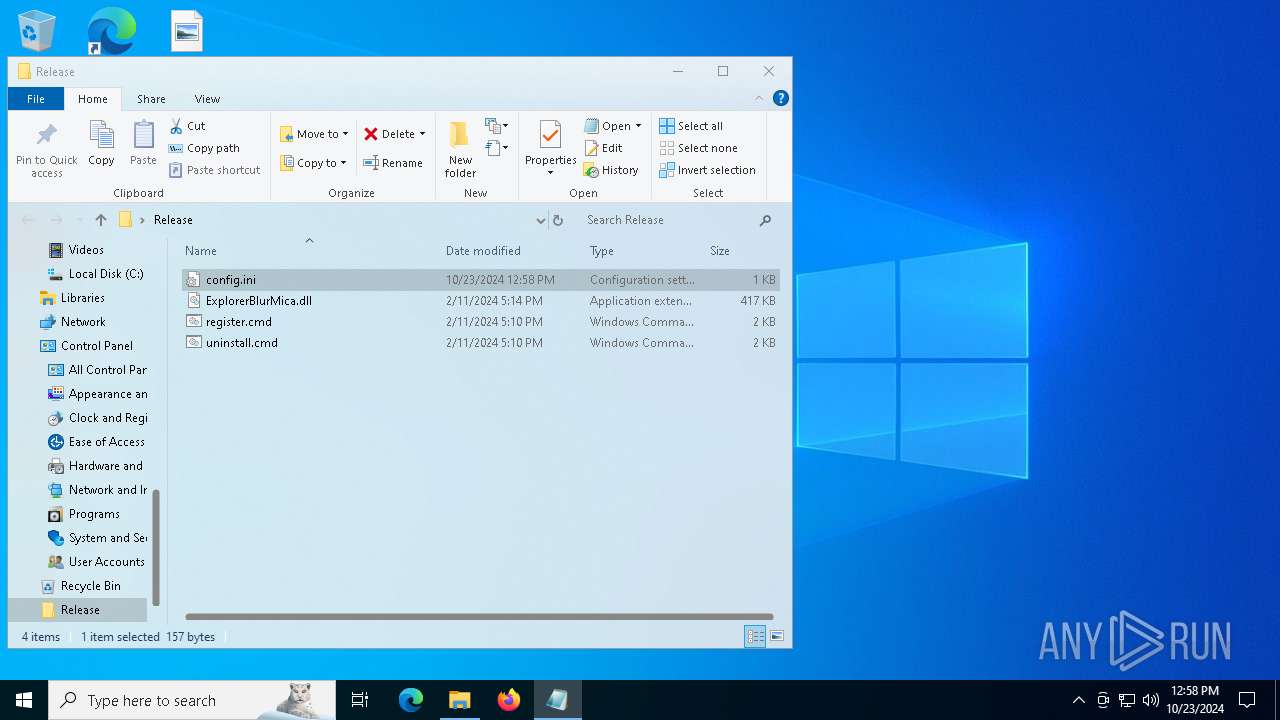Switch to Large icons view layout
The height and width of the screenshot is (720, 1280).
pos(777,636)
